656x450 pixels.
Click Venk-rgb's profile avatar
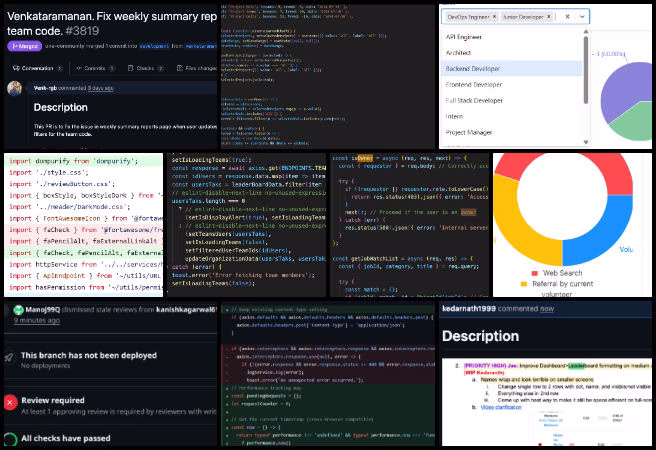pyautogui.click(x=15, y=88)
